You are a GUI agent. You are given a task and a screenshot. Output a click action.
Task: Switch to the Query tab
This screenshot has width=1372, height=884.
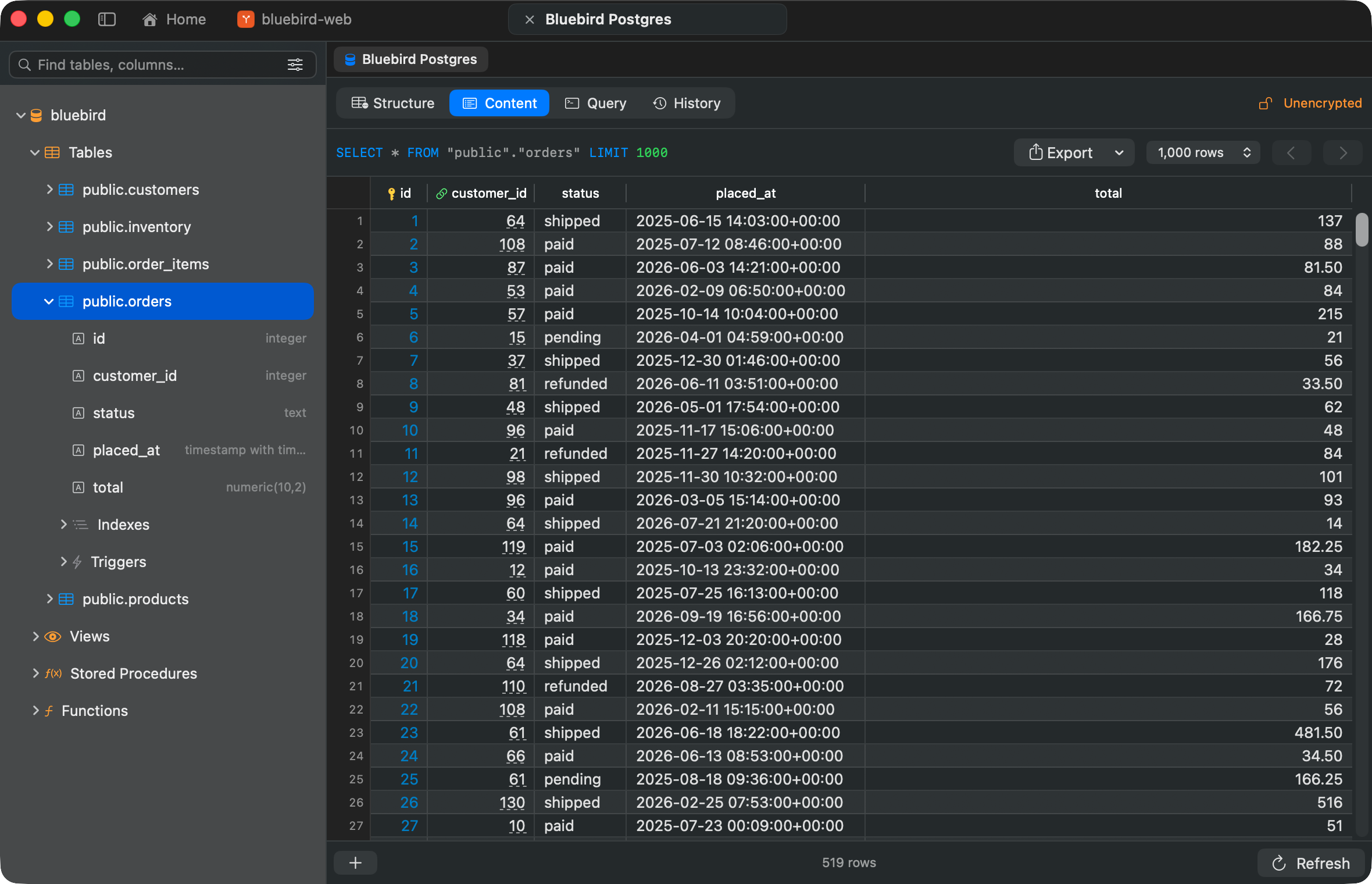(x=596, y=103)
